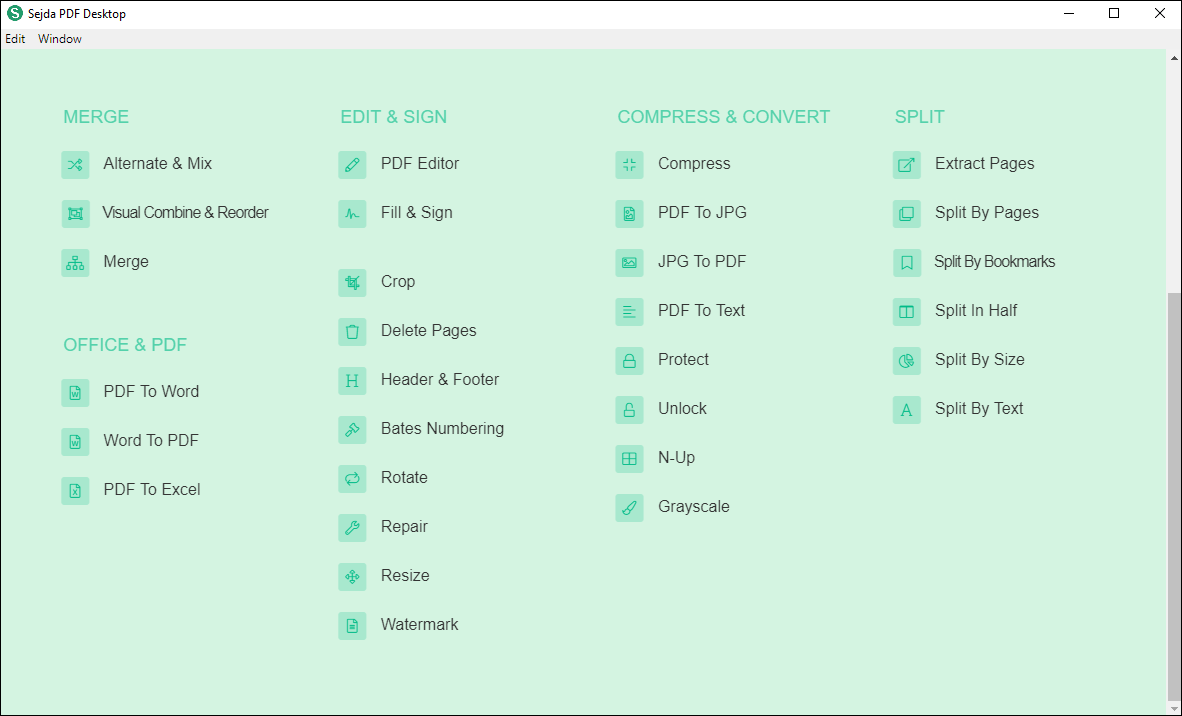Image resolution: width=1182 pixels, height=716 pixels.
Task: Click the PDF Editor pencil icon
Action: tap(352, 164)
